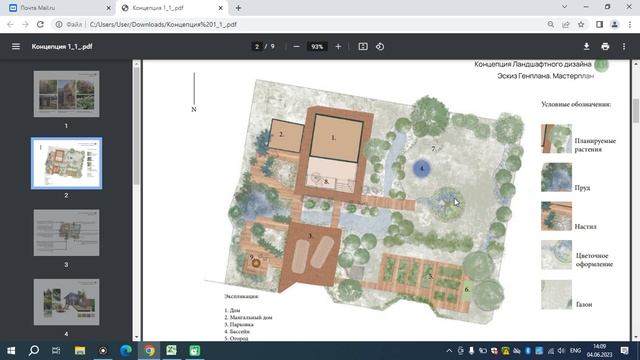Open the browser zoom magnifier in the address bar
640x360 pixels.
click(551, 24)
